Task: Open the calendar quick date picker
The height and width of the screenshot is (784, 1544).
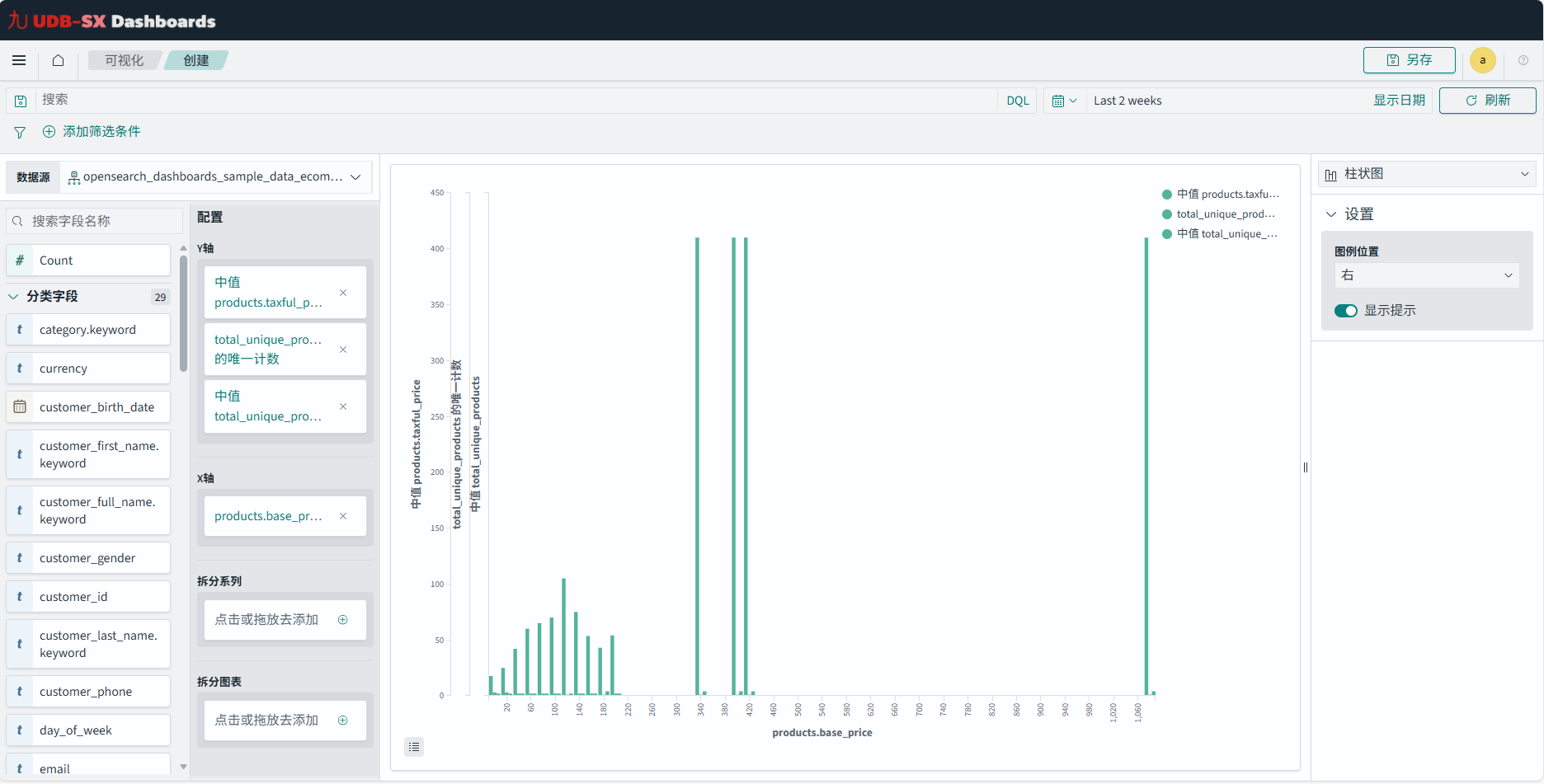Action: point(1064,101)
